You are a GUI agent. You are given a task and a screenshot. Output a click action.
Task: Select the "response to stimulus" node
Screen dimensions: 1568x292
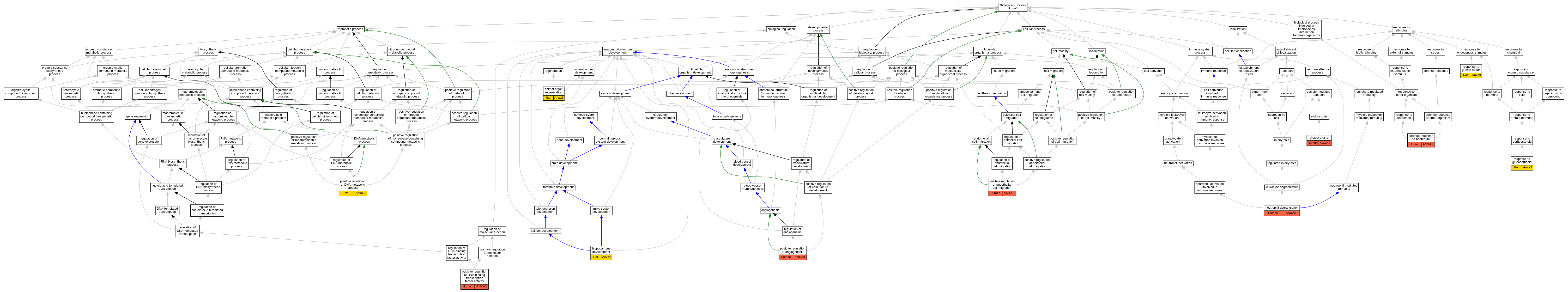pos(1401,29)
